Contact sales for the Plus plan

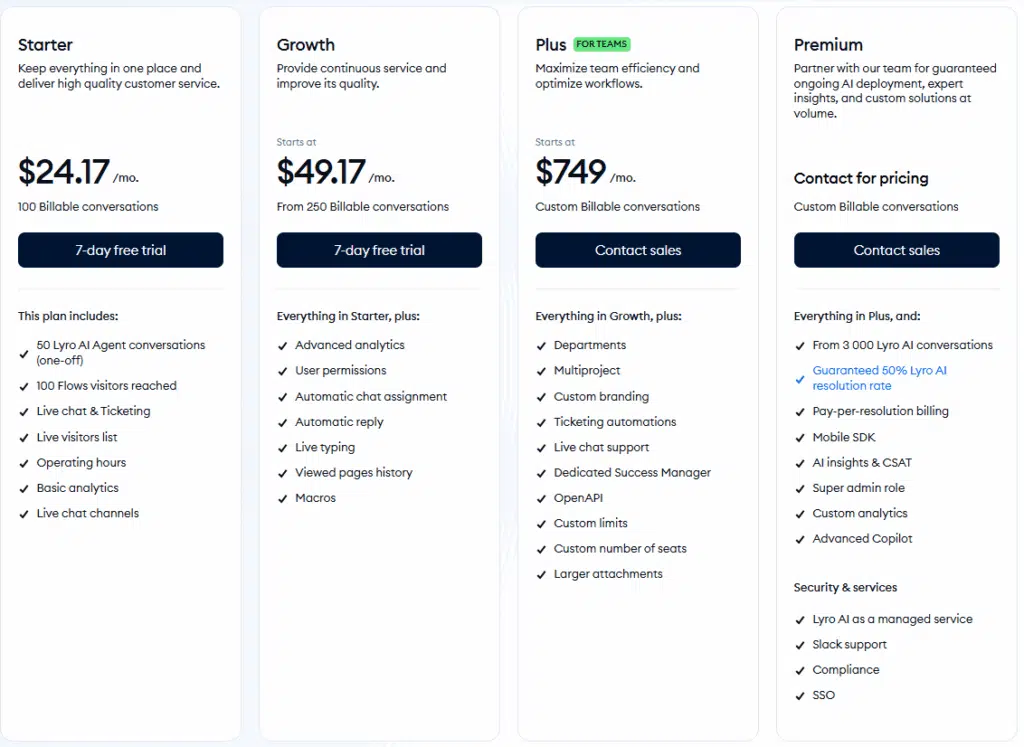[x=637, y=250]
